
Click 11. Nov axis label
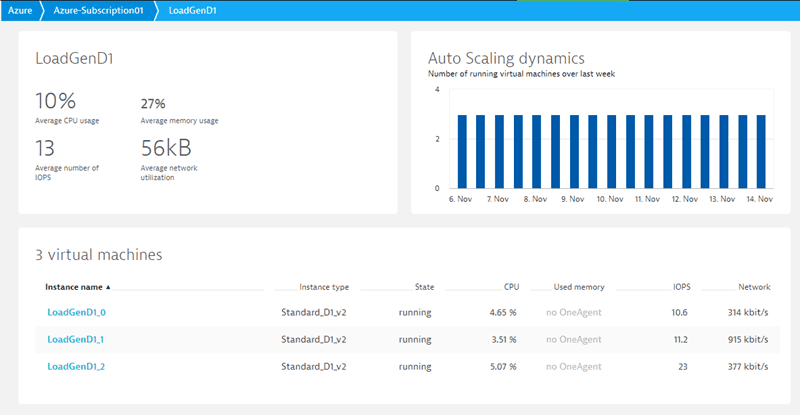pos(647,199)
